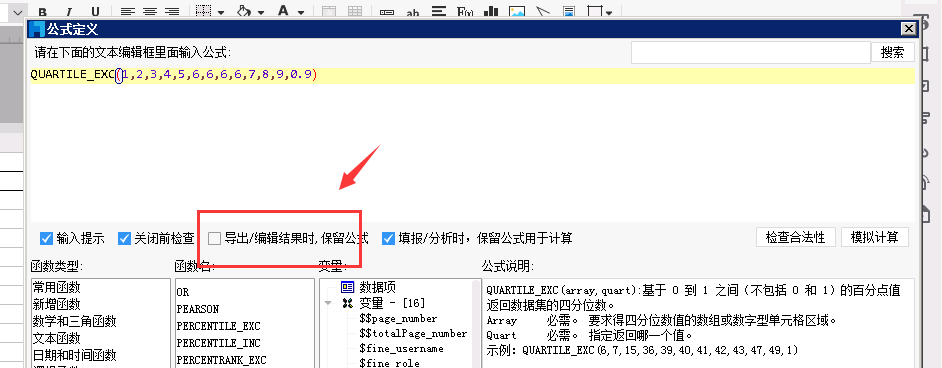
Task: Select the OR function name
Action: 183,292
